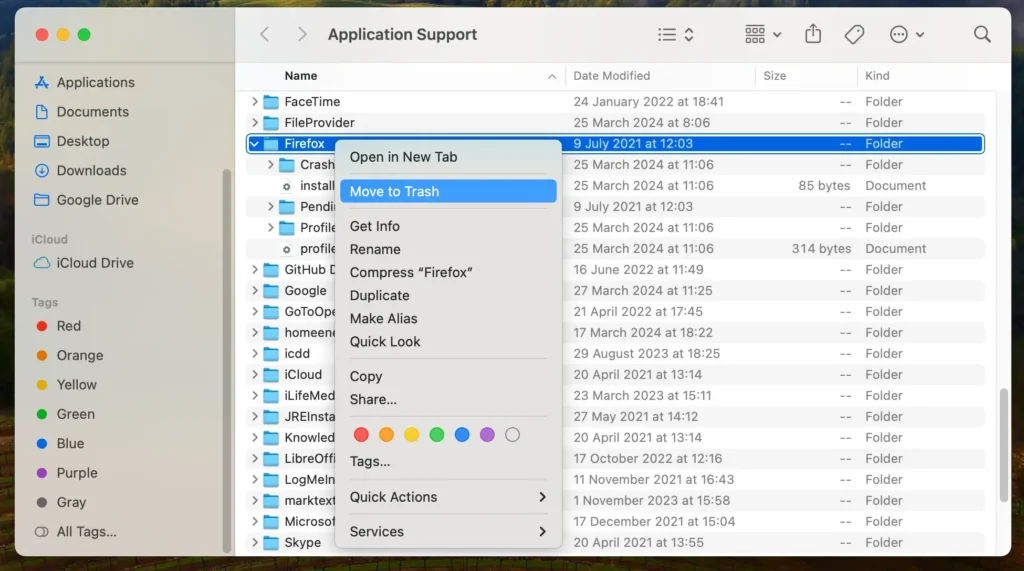Open Applications in the sidebar
The height and width of the screenshot is (571, 1024).
coord(95,83)
